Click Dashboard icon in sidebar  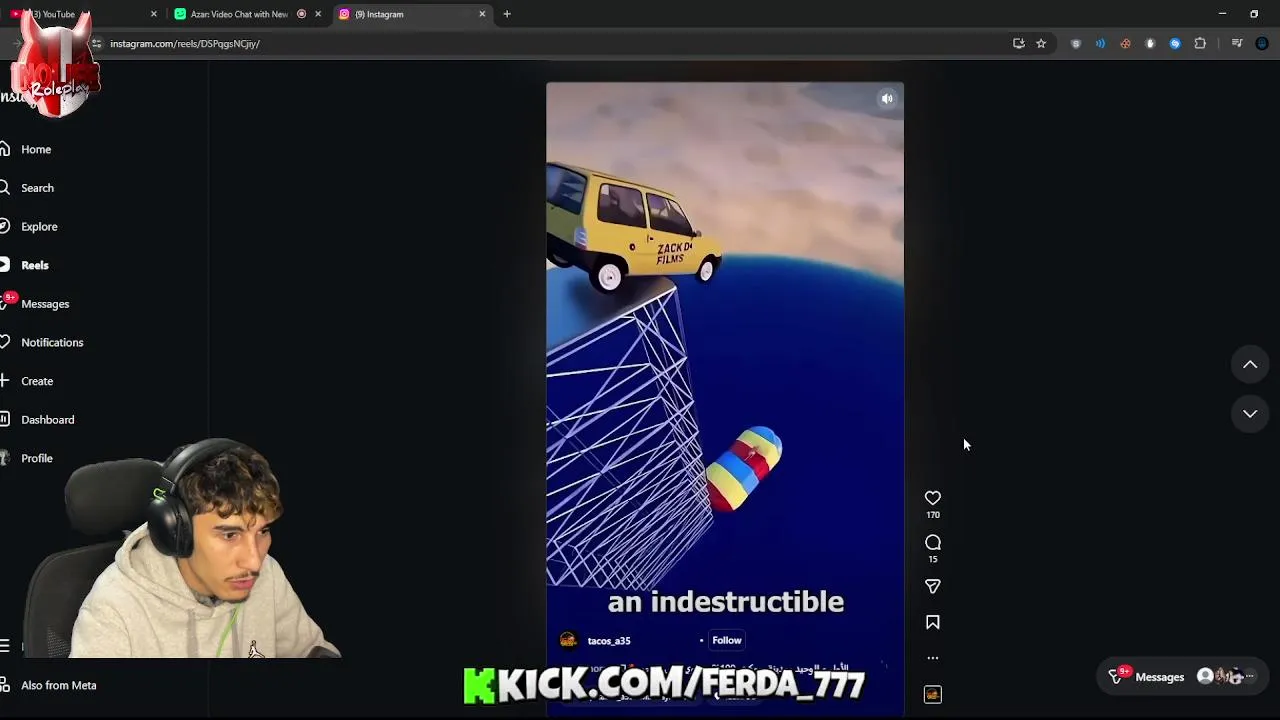coord(5,420)
